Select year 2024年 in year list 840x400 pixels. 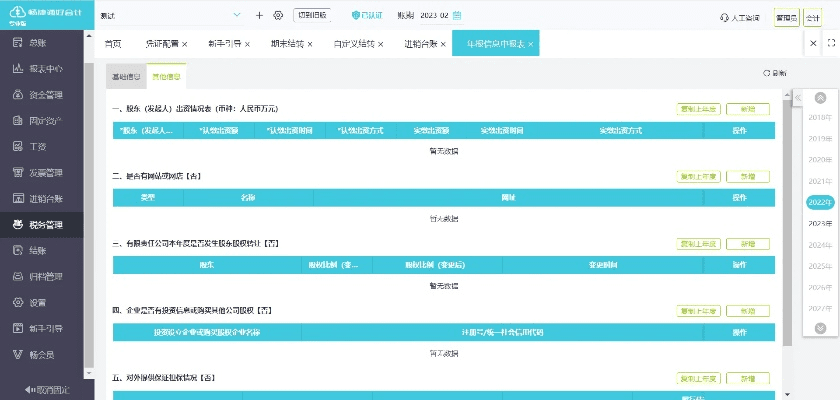(820, 245)
